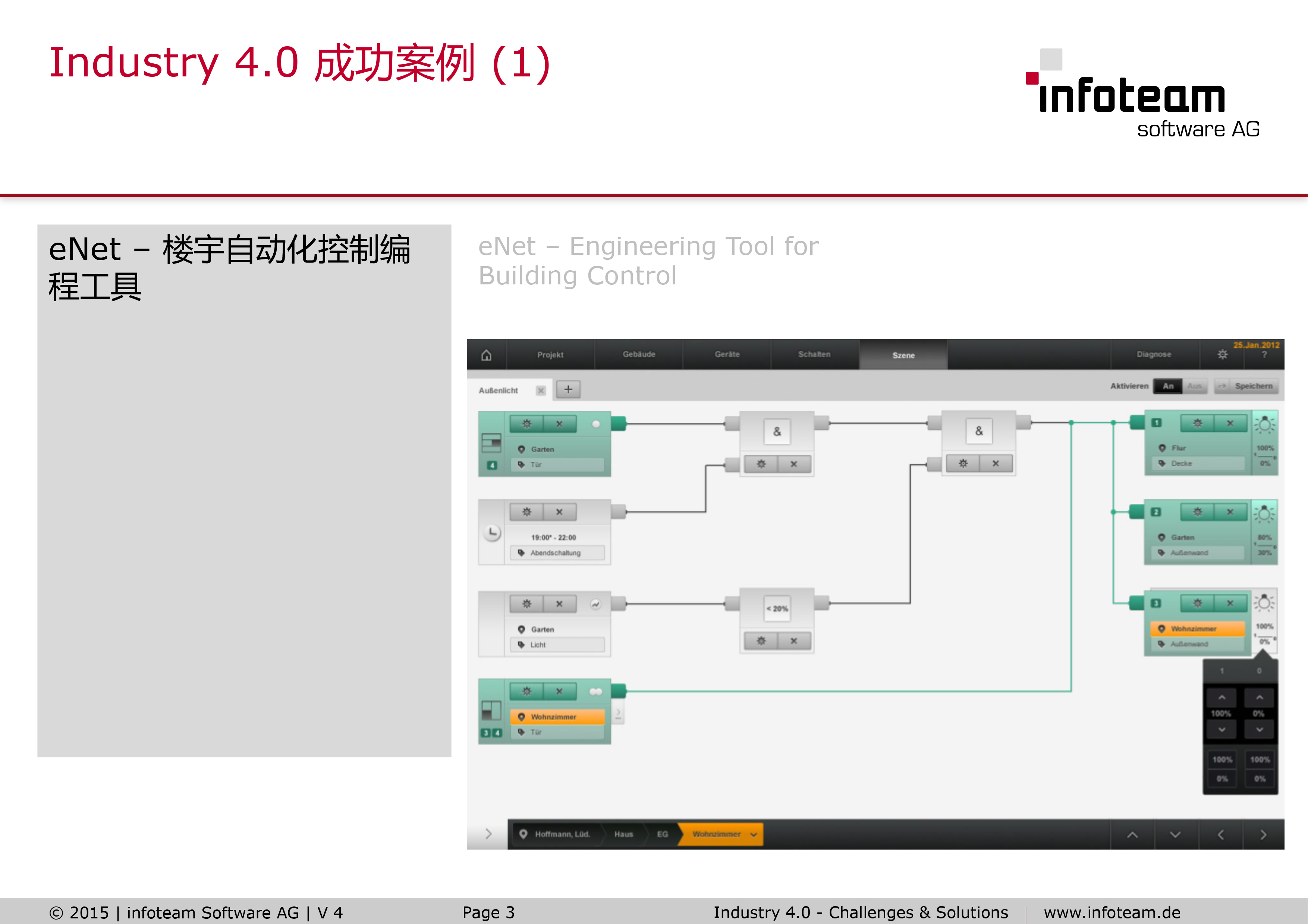This screenshot has height=924, width=1308.
Task: Click the Speichern button
Action: [x=1246, y=386]
